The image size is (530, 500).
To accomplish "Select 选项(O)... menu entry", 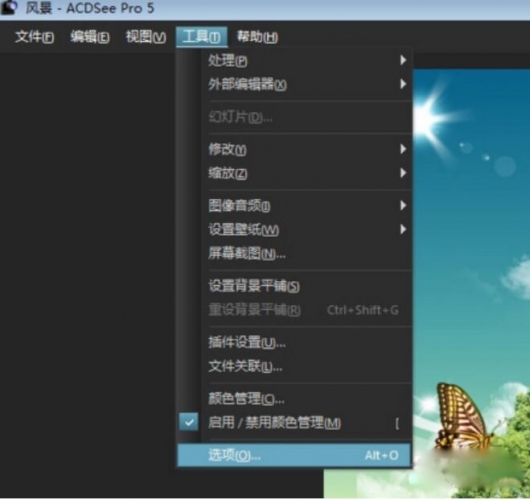I will tap(294, 455).
